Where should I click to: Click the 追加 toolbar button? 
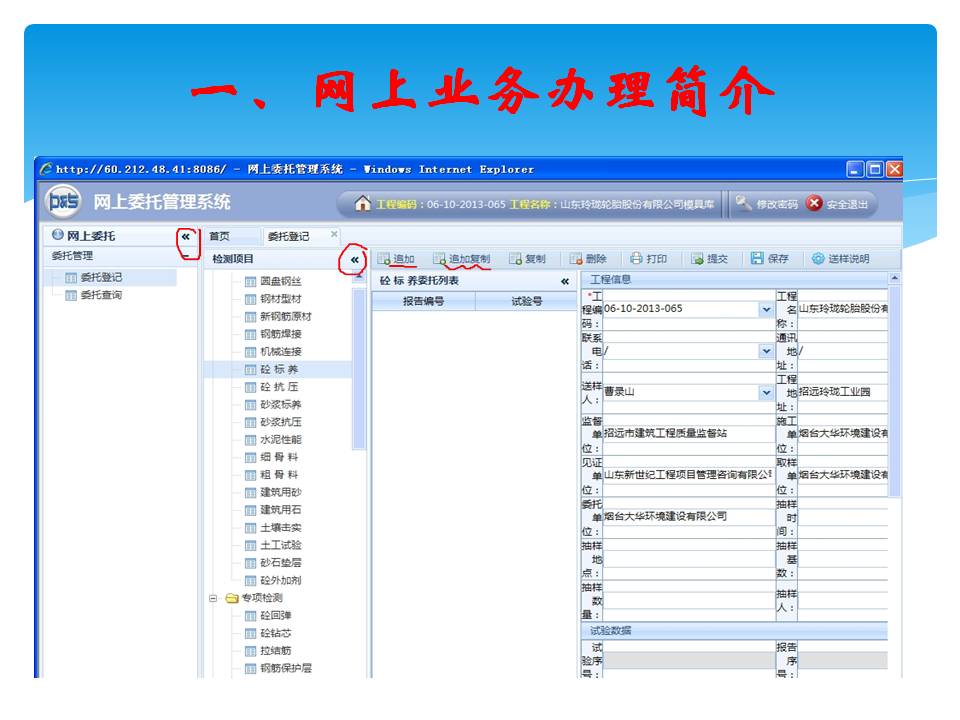click(396, 259)
